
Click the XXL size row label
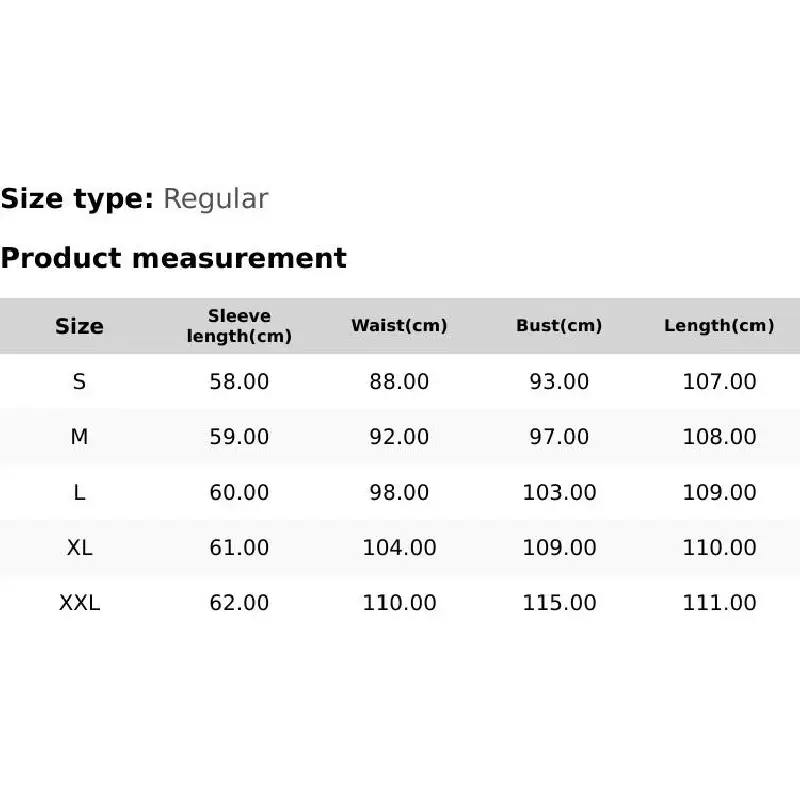tap(79, 603)
